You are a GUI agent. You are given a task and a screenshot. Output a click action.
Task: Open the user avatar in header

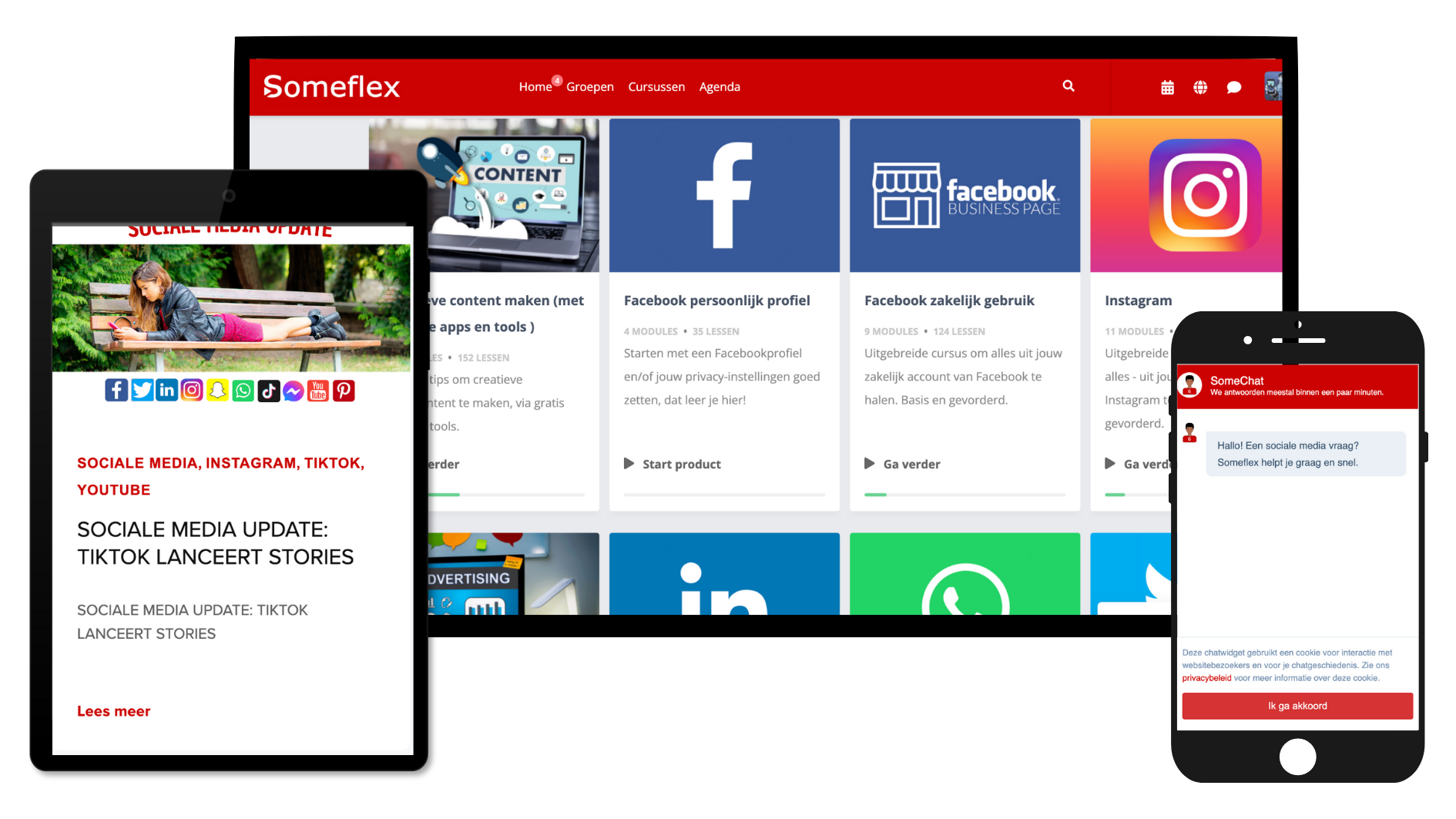pyautogui.click(x=1273, y=86)
